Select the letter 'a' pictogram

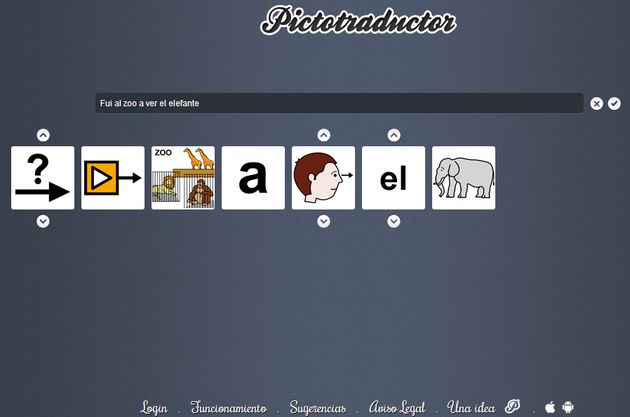pos(253,178)
